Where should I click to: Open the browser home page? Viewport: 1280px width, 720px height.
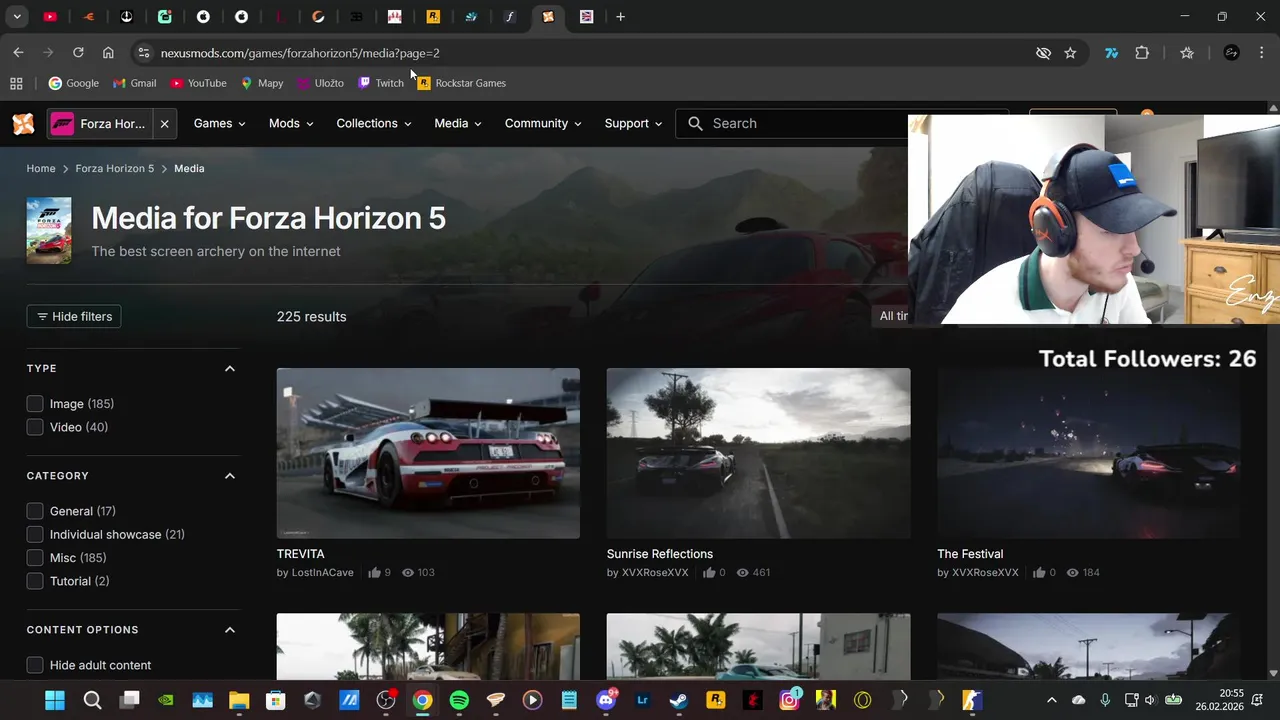108,53
